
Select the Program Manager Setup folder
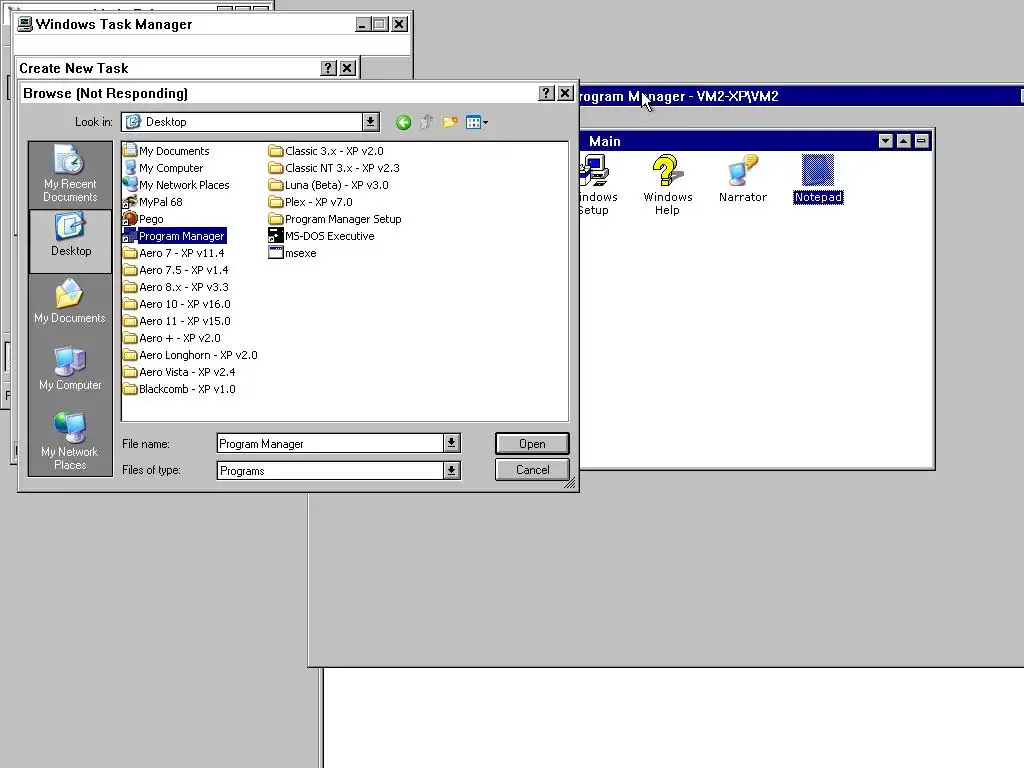pyautogui.click(x=335, y=219)
